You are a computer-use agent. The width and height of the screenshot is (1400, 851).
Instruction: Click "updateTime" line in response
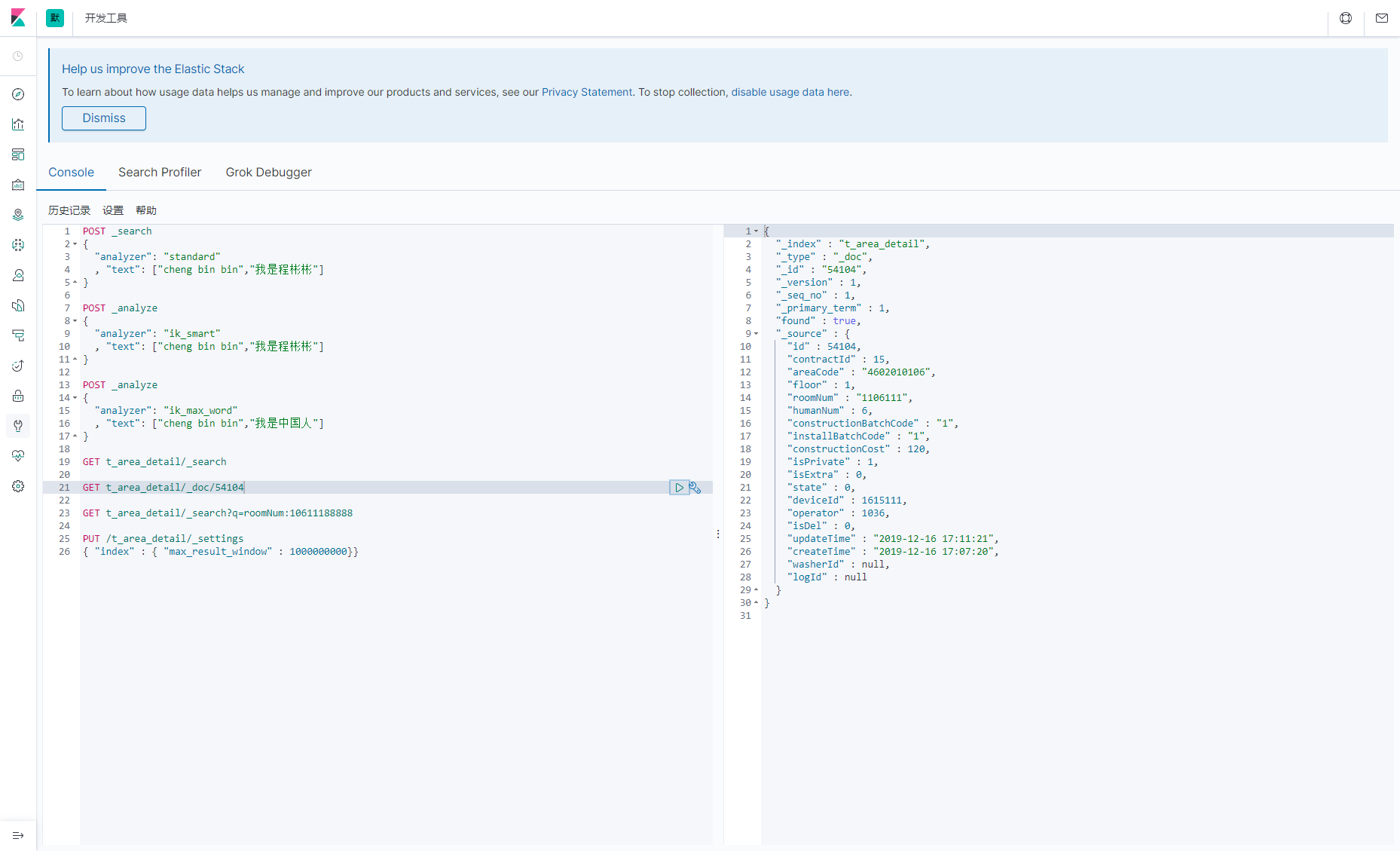(x=893, y=539)
